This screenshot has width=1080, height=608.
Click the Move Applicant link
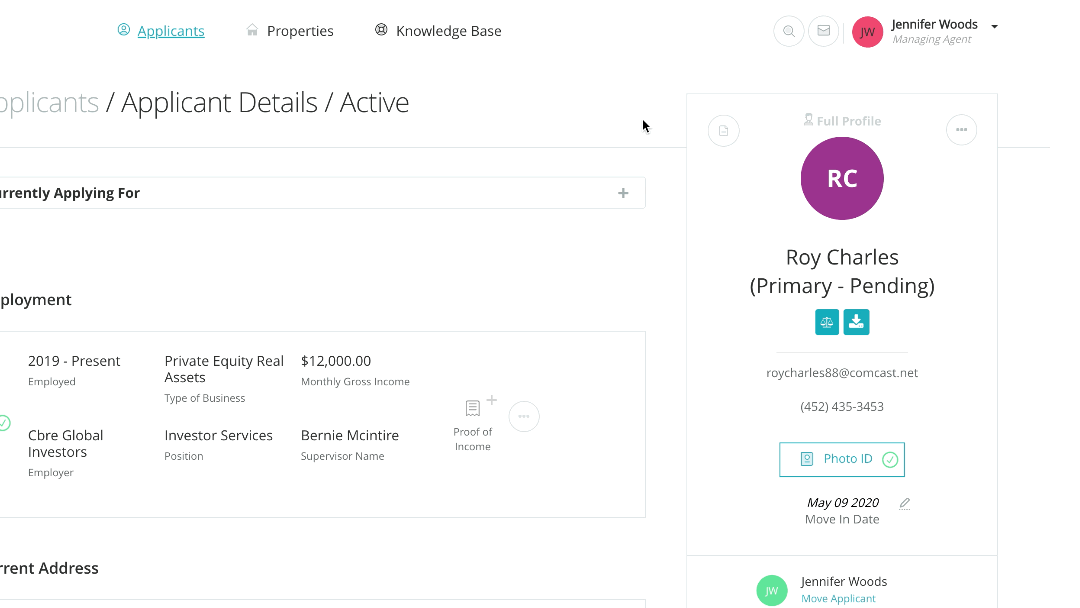point(838,599)
